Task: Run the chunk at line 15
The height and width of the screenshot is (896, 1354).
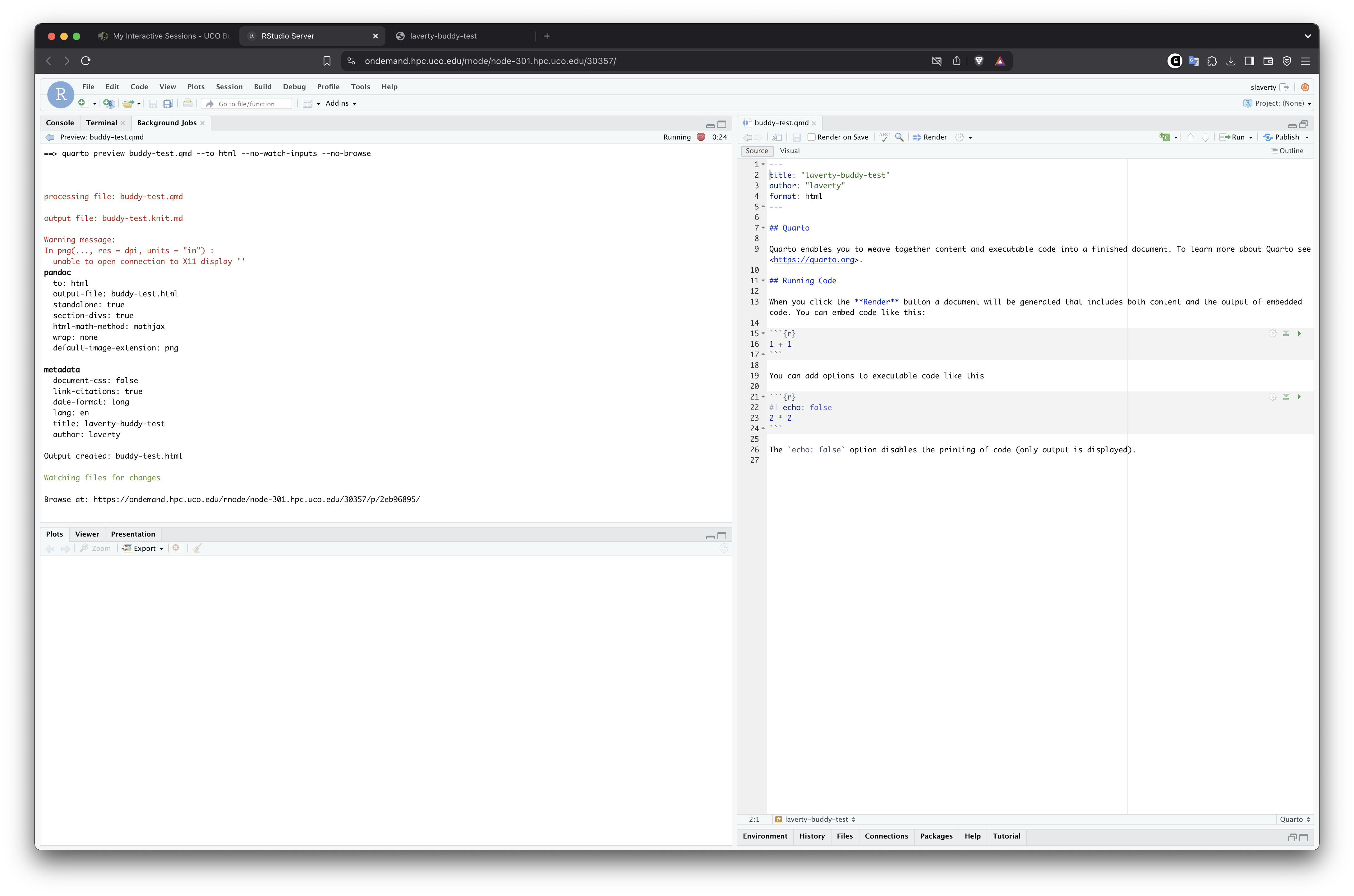Action: (1299, 334)
